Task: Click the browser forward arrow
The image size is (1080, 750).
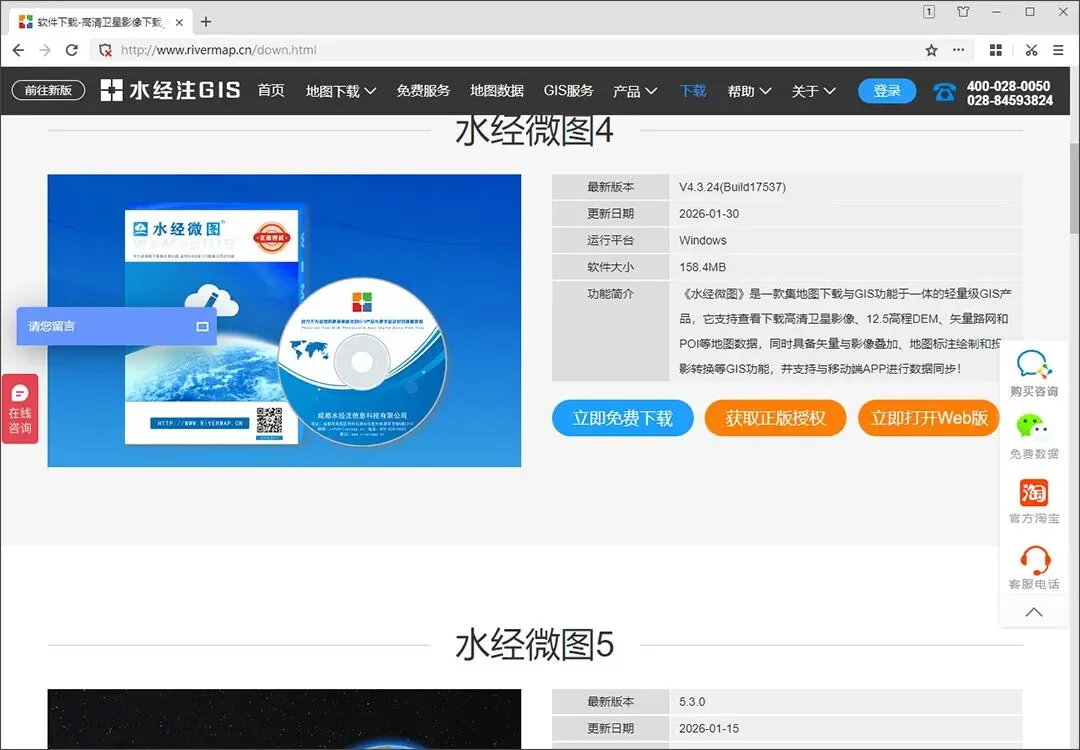Action: click(45, 50)
